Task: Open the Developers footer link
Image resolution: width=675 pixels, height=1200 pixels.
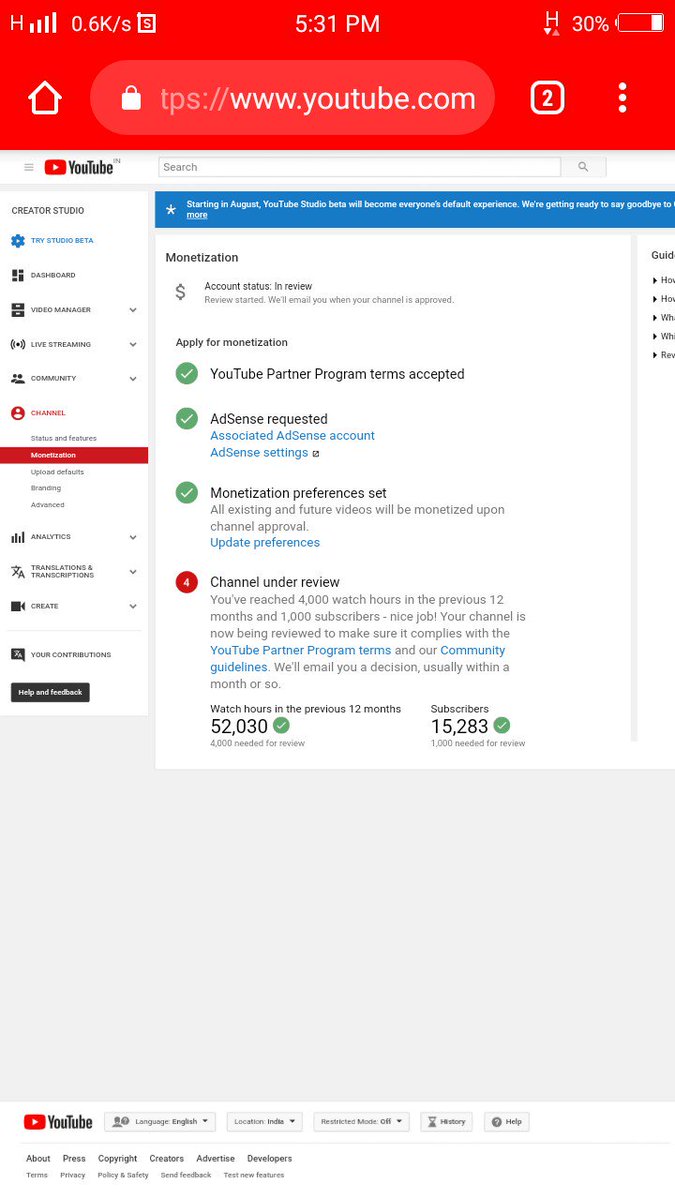Action: point(270,1159)
